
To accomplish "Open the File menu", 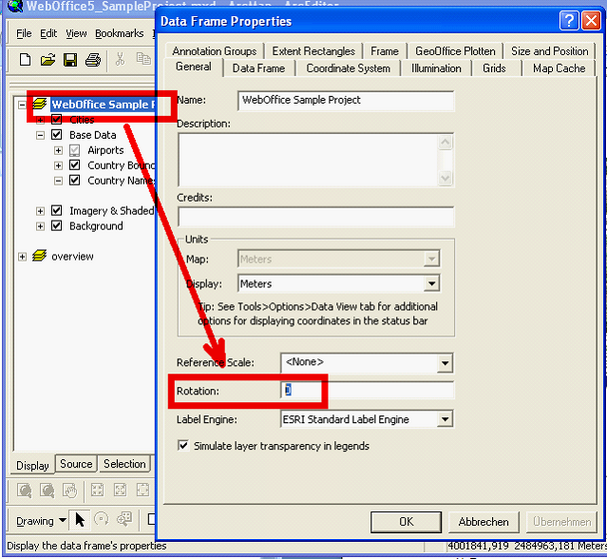I will point(24,34).
